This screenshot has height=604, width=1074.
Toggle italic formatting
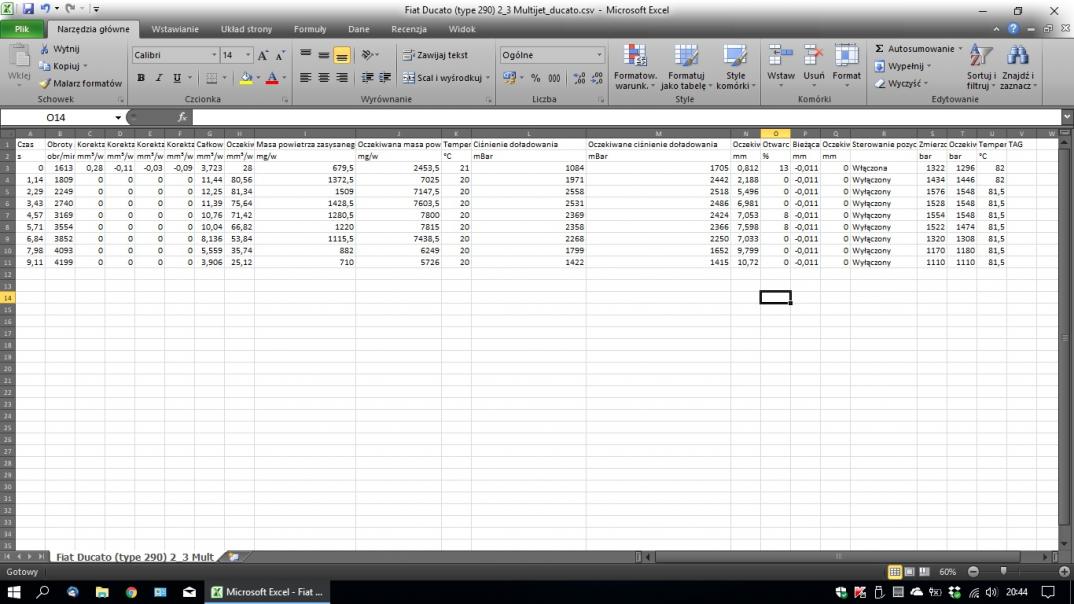pyautogui.click(x=159, y=77)
